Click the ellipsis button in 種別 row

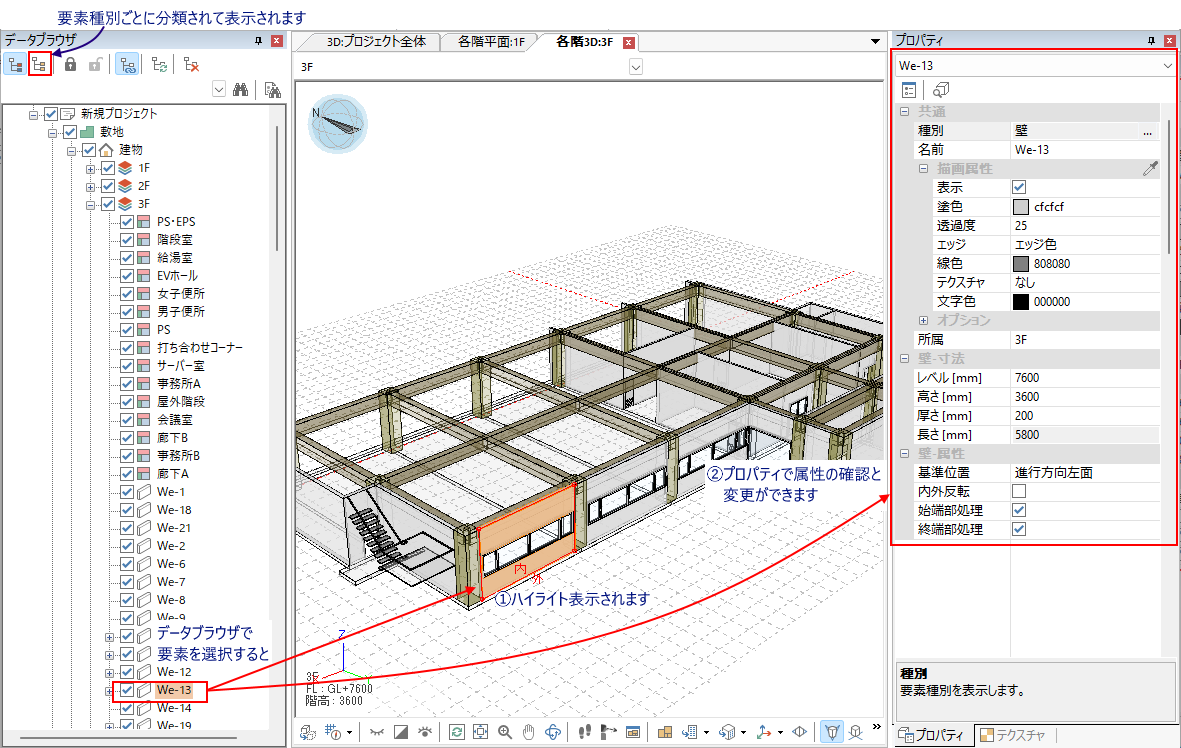tap(1147, 131)
